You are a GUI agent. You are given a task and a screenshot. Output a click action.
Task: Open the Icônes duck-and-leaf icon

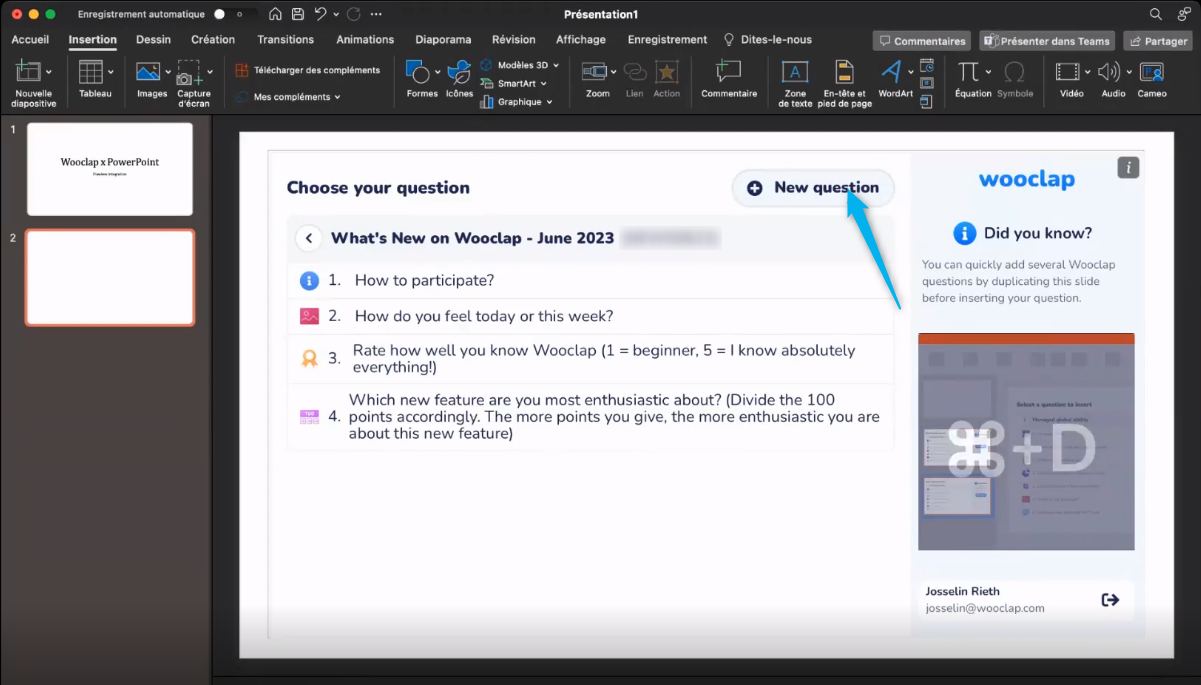[x=459, y=72]
